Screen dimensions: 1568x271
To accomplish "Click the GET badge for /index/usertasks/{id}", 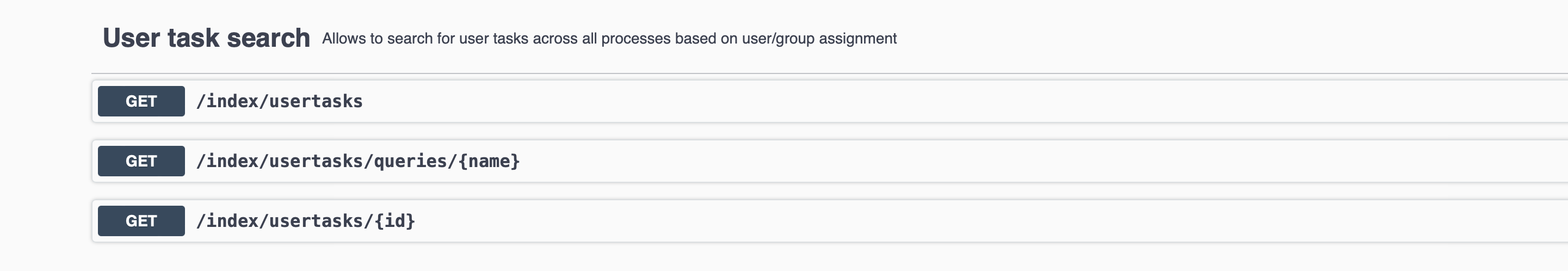I will [x=141, y=220].
